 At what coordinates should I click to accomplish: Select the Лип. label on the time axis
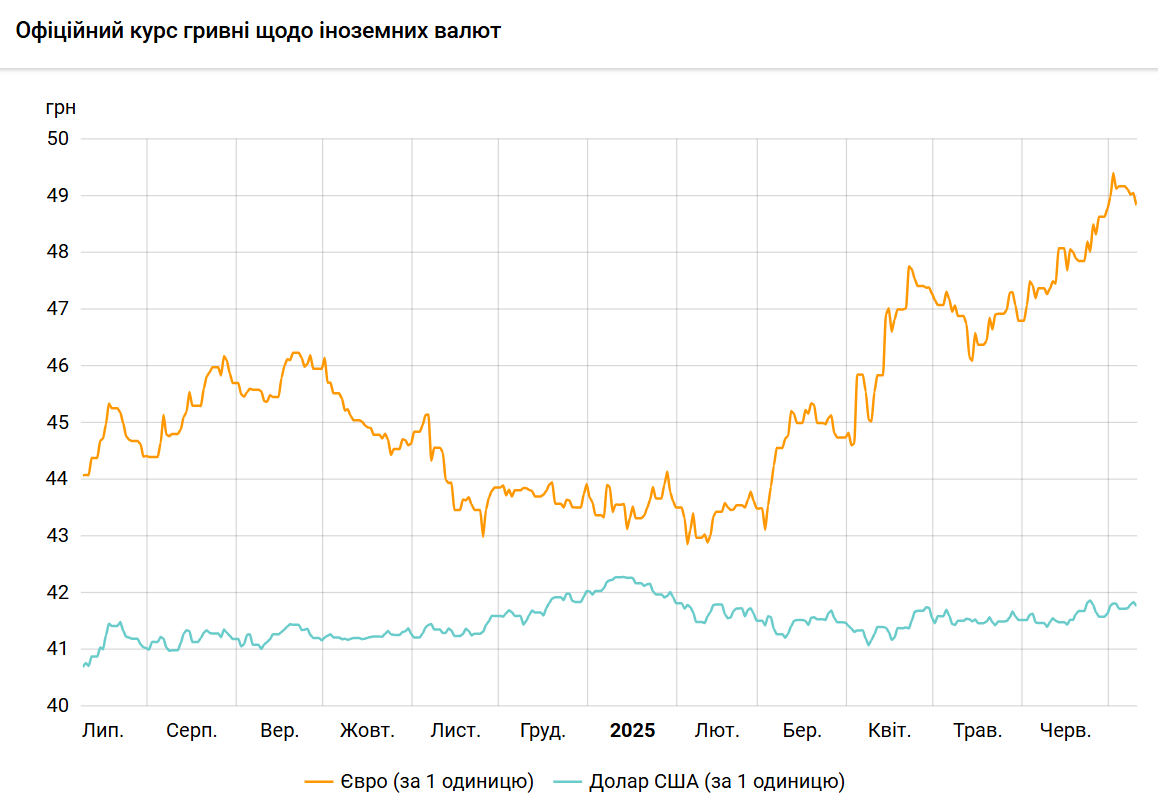[103, 731]
